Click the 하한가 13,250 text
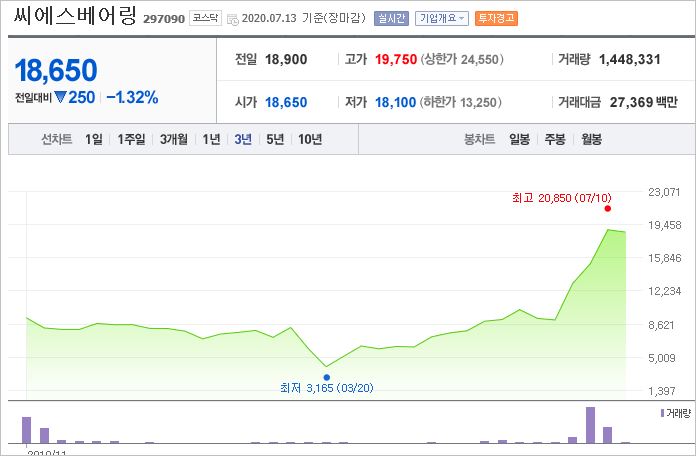This screenshot has height=456, width=696. [460, 102]
